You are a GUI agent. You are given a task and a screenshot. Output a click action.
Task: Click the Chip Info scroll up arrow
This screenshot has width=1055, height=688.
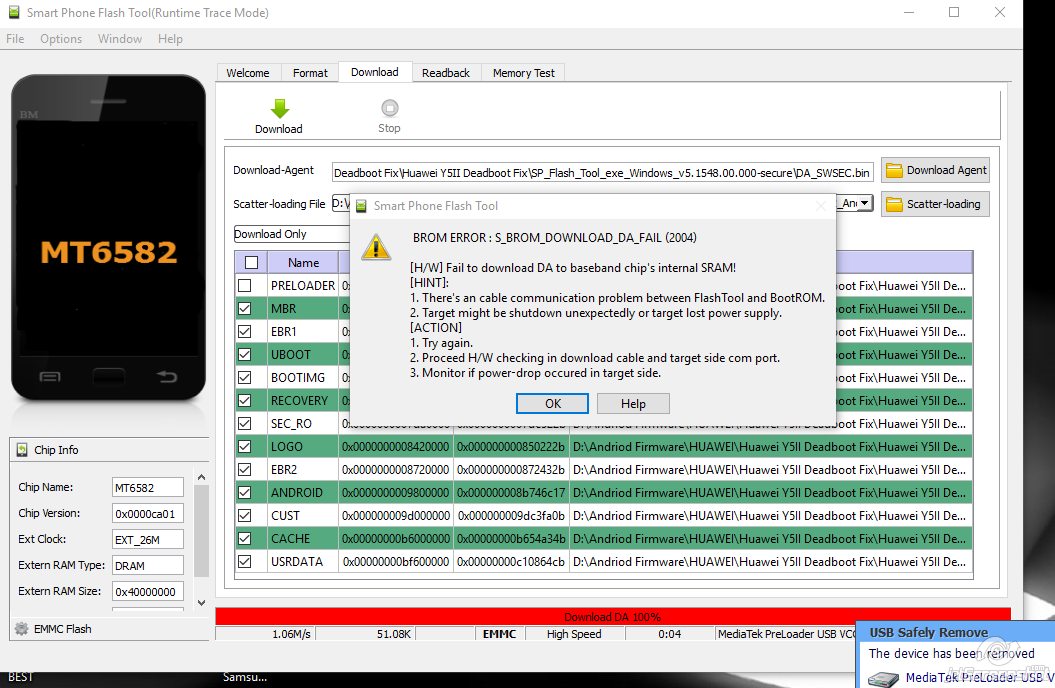(201, 477)
